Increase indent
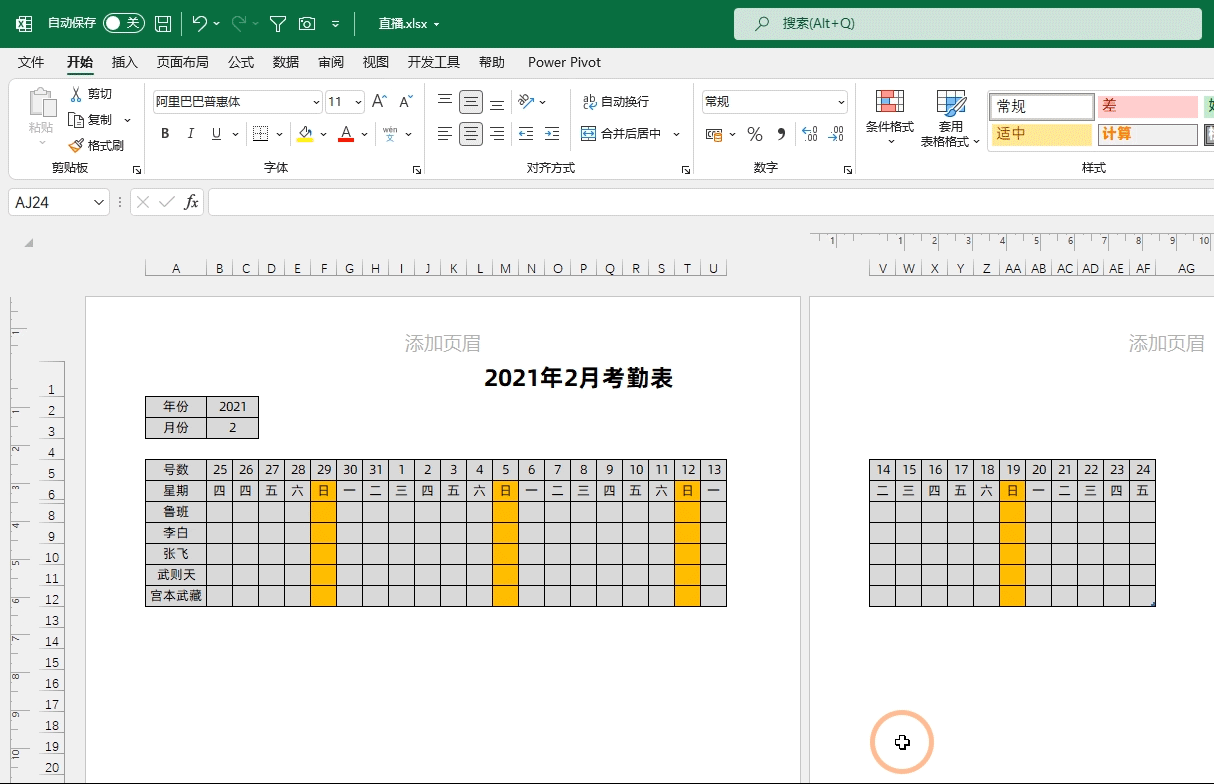1214x784 pixels. pyautogui.click(x=552, y=134)
